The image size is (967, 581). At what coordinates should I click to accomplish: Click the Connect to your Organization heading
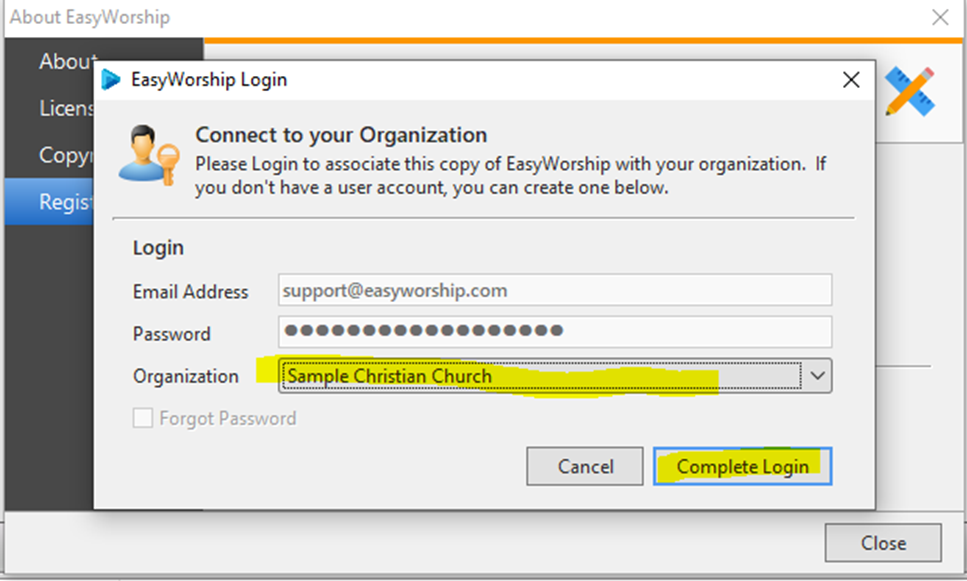pos(341,135)
